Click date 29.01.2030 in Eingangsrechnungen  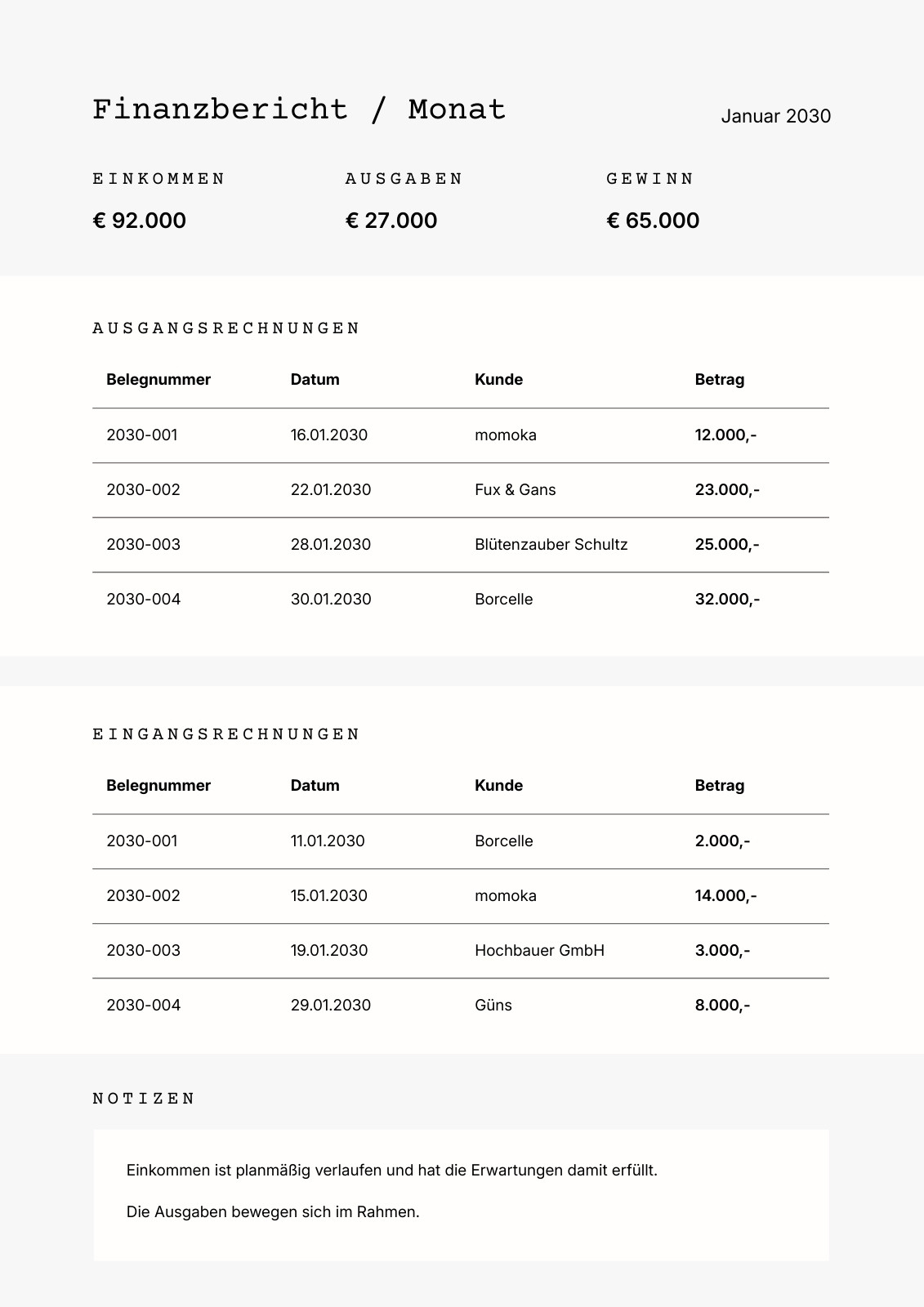pos(330,1005)
